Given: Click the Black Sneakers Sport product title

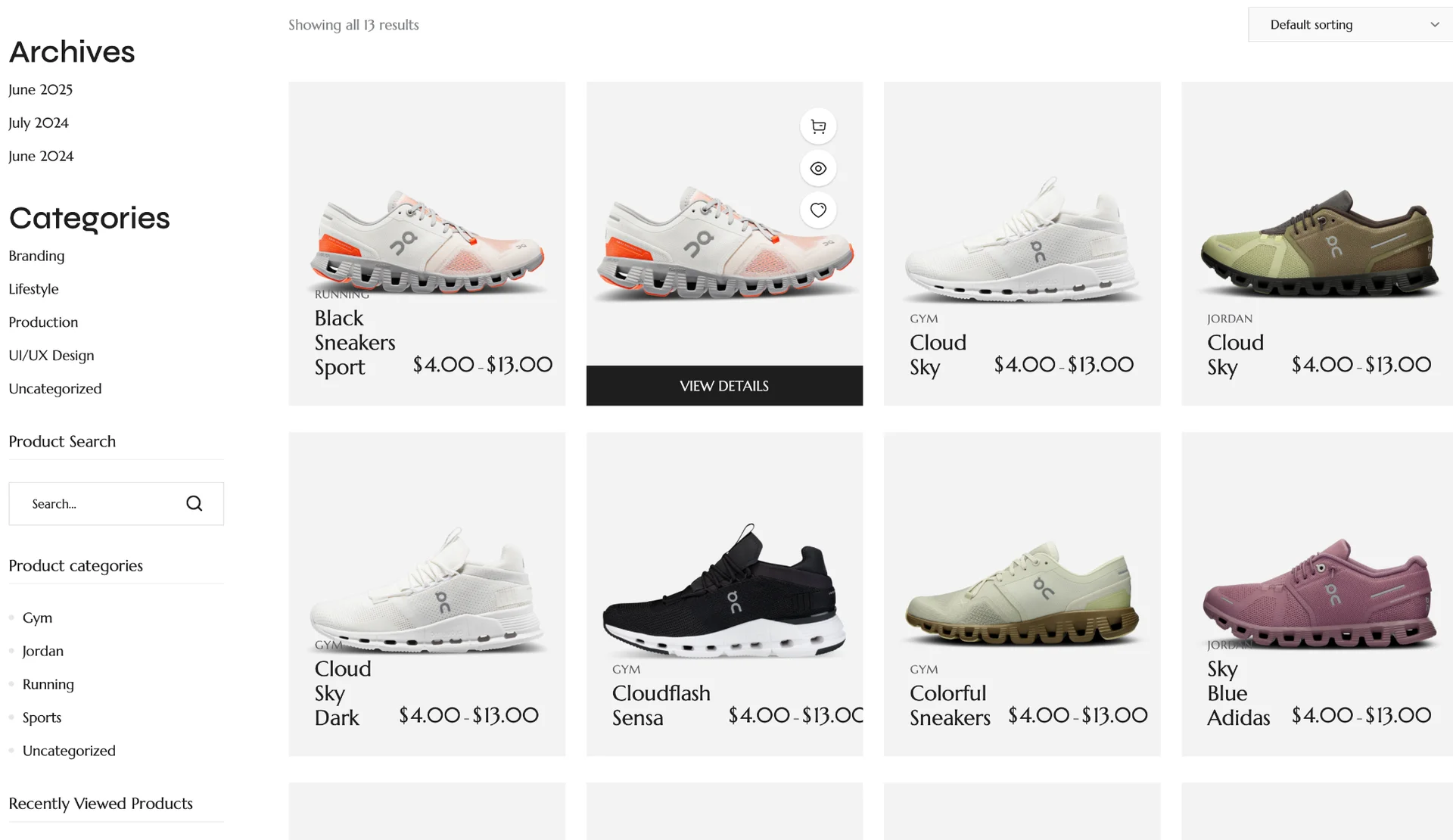Looking at the screenshot, I should pyautogui.click(x=355, y=343).
